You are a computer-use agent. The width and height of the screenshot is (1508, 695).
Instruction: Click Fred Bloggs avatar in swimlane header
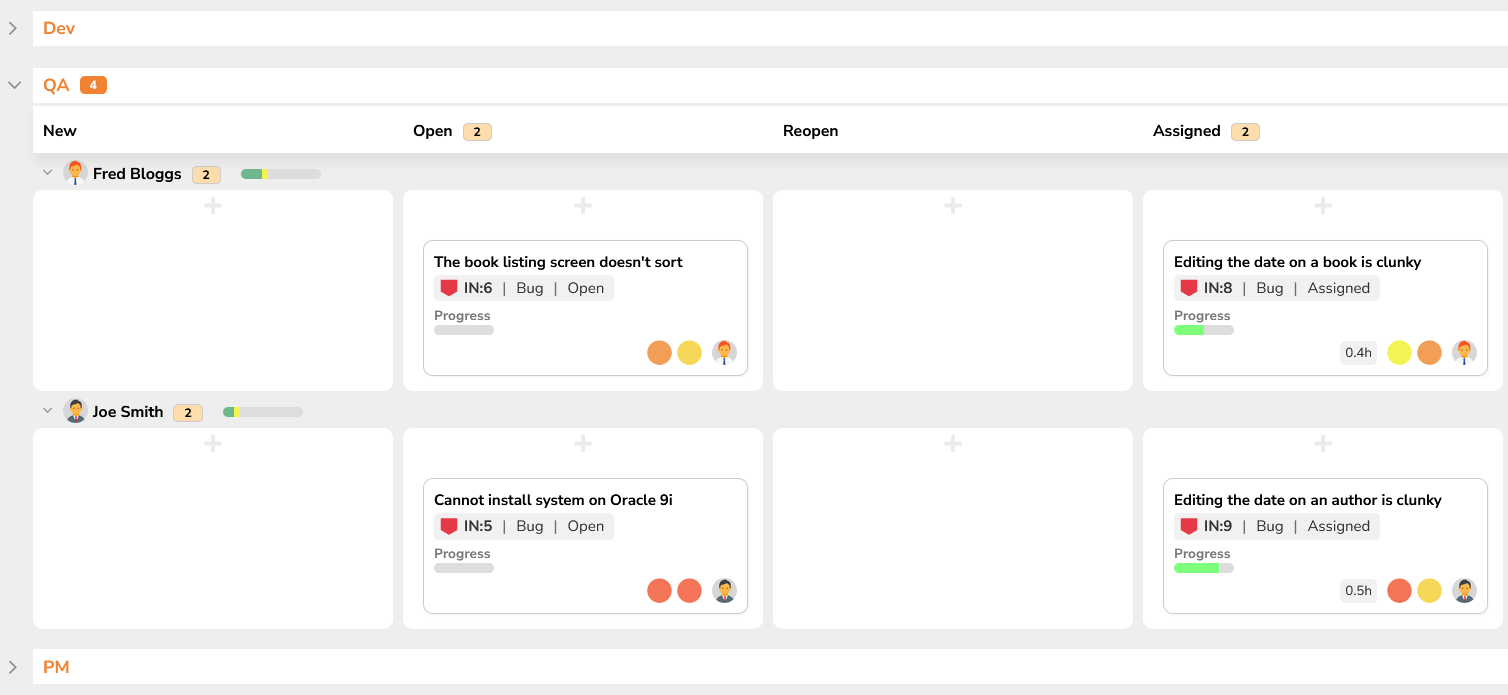coord(75,173)
